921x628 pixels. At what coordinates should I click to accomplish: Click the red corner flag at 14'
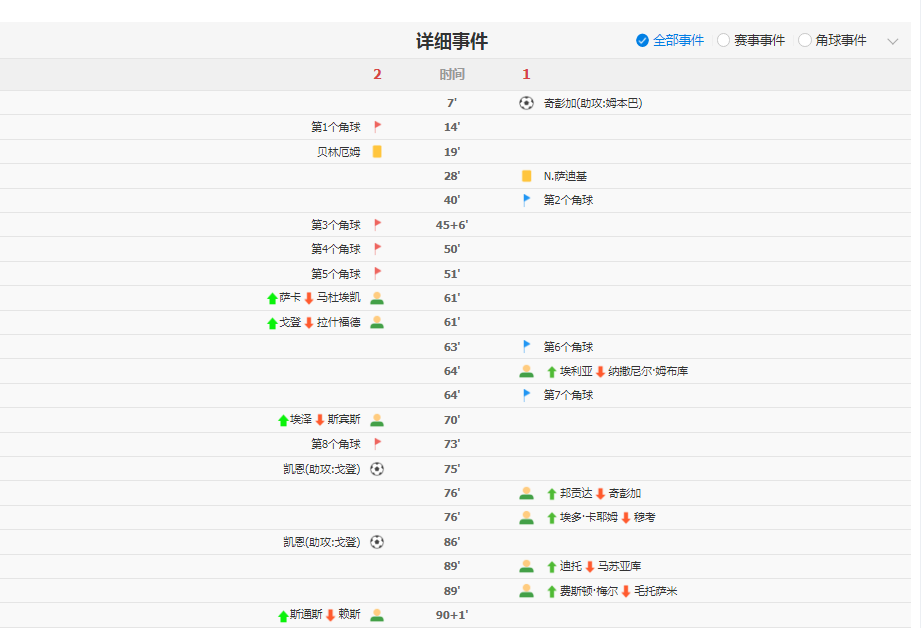tap(378, 127)
